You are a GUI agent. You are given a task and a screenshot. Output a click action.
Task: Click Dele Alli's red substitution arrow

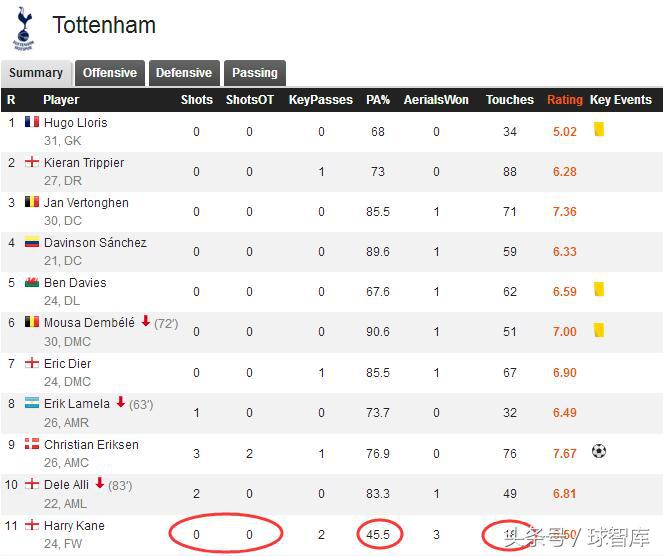pyautogui.click(x=100, y=483)
